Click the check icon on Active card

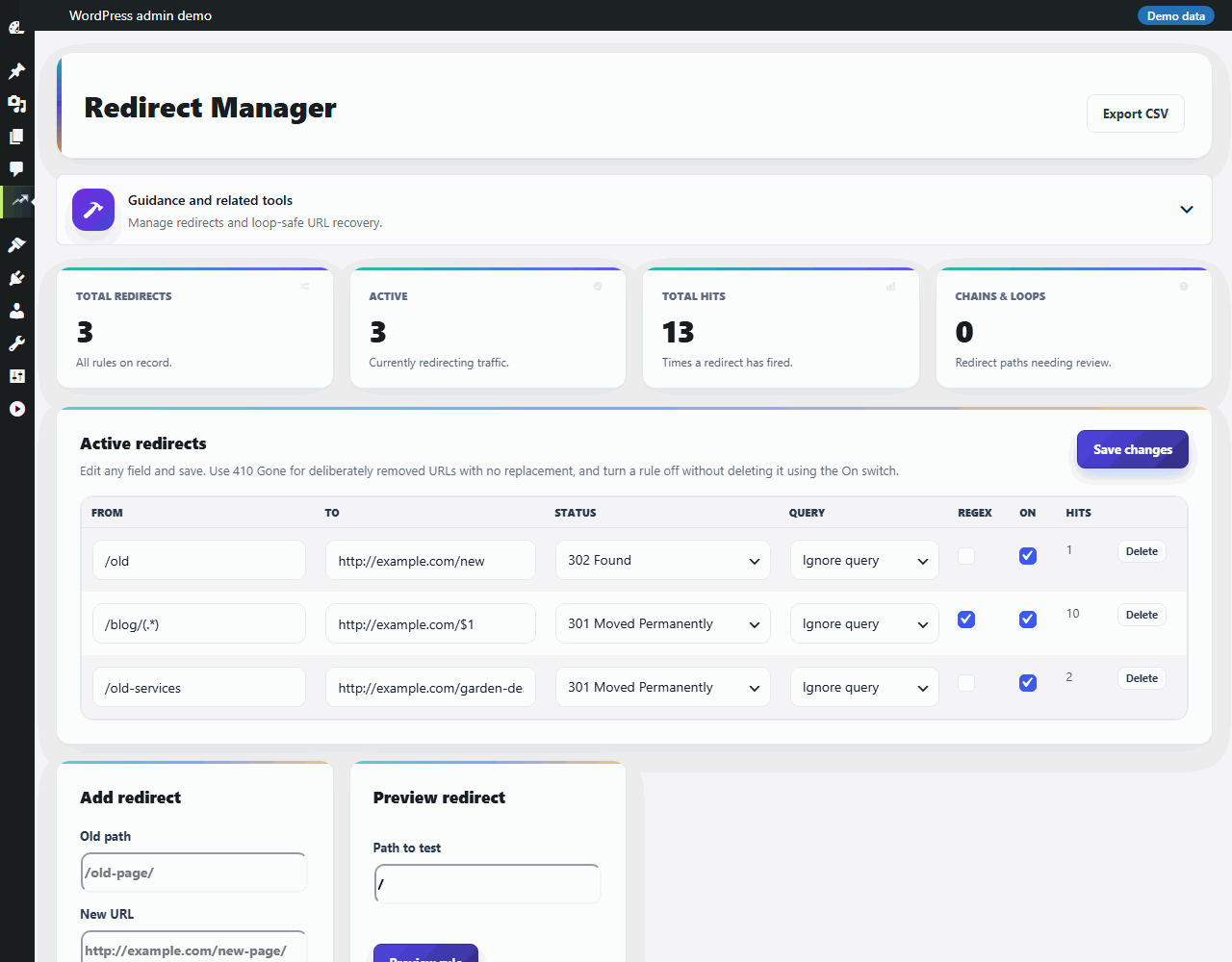598,287
